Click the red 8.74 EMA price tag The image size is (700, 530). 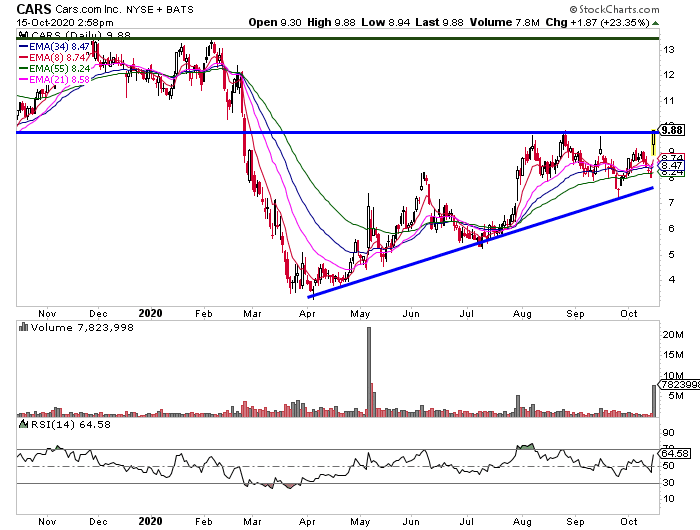pyautogui.click(x=672, y=158)
